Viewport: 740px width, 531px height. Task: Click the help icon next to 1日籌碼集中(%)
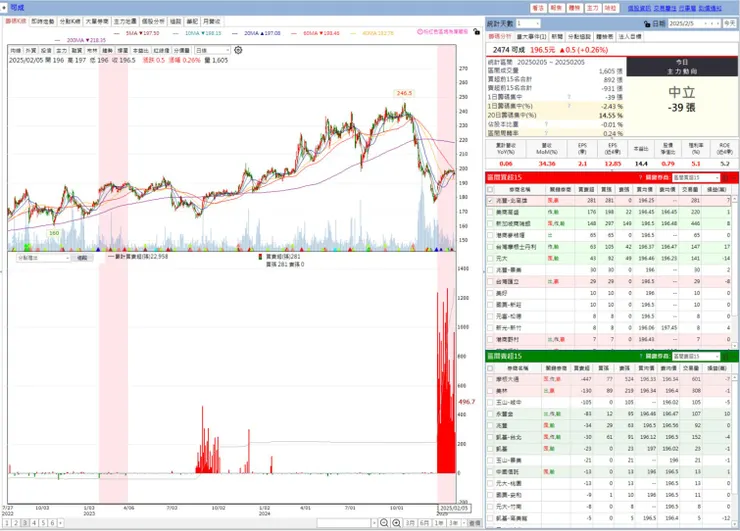click(x=569, y=106)
